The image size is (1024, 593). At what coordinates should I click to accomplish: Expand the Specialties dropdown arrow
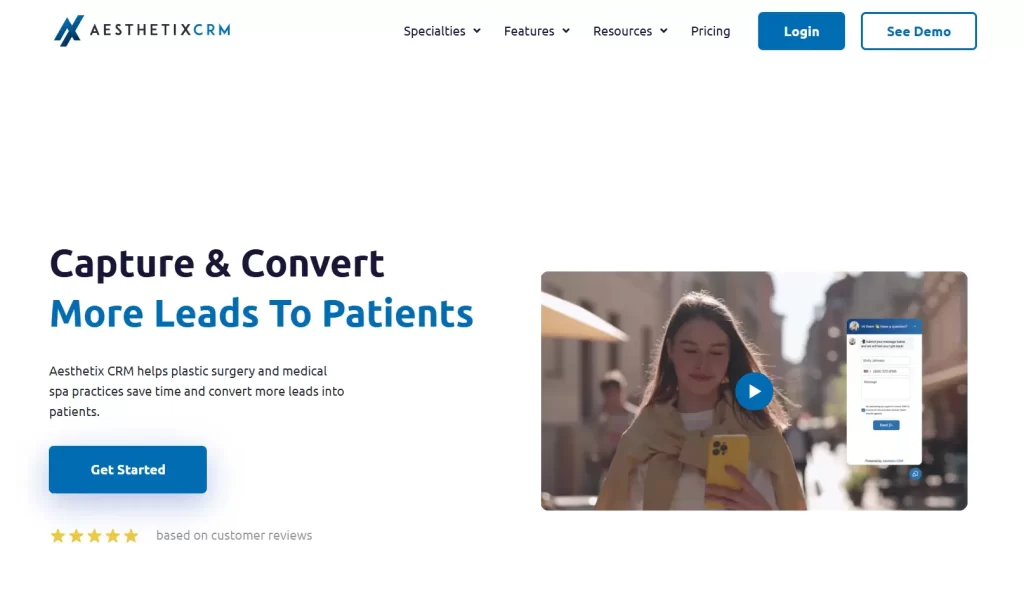point(477,31)
